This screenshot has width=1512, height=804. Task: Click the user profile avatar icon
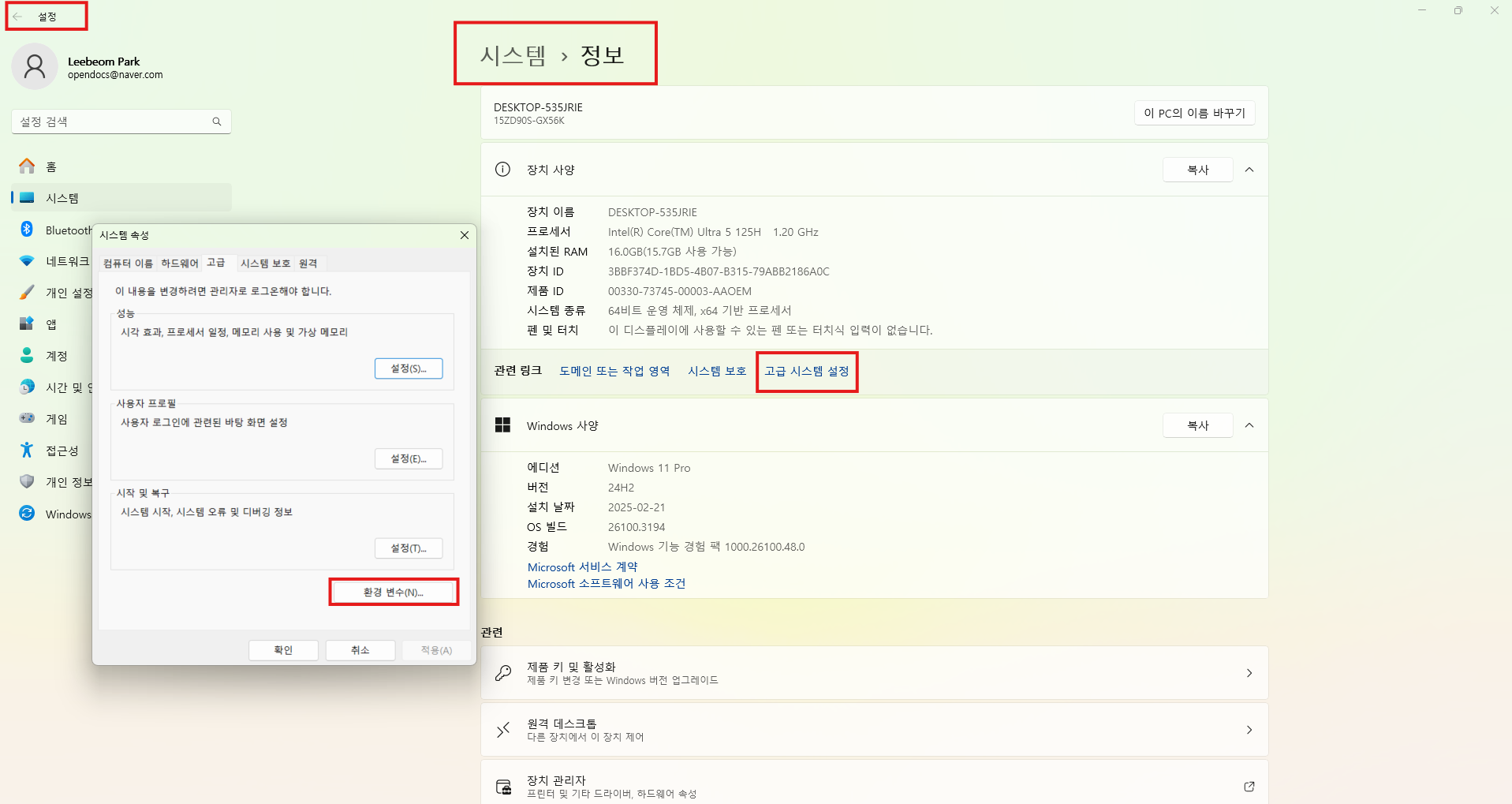[x=35, y=66]
